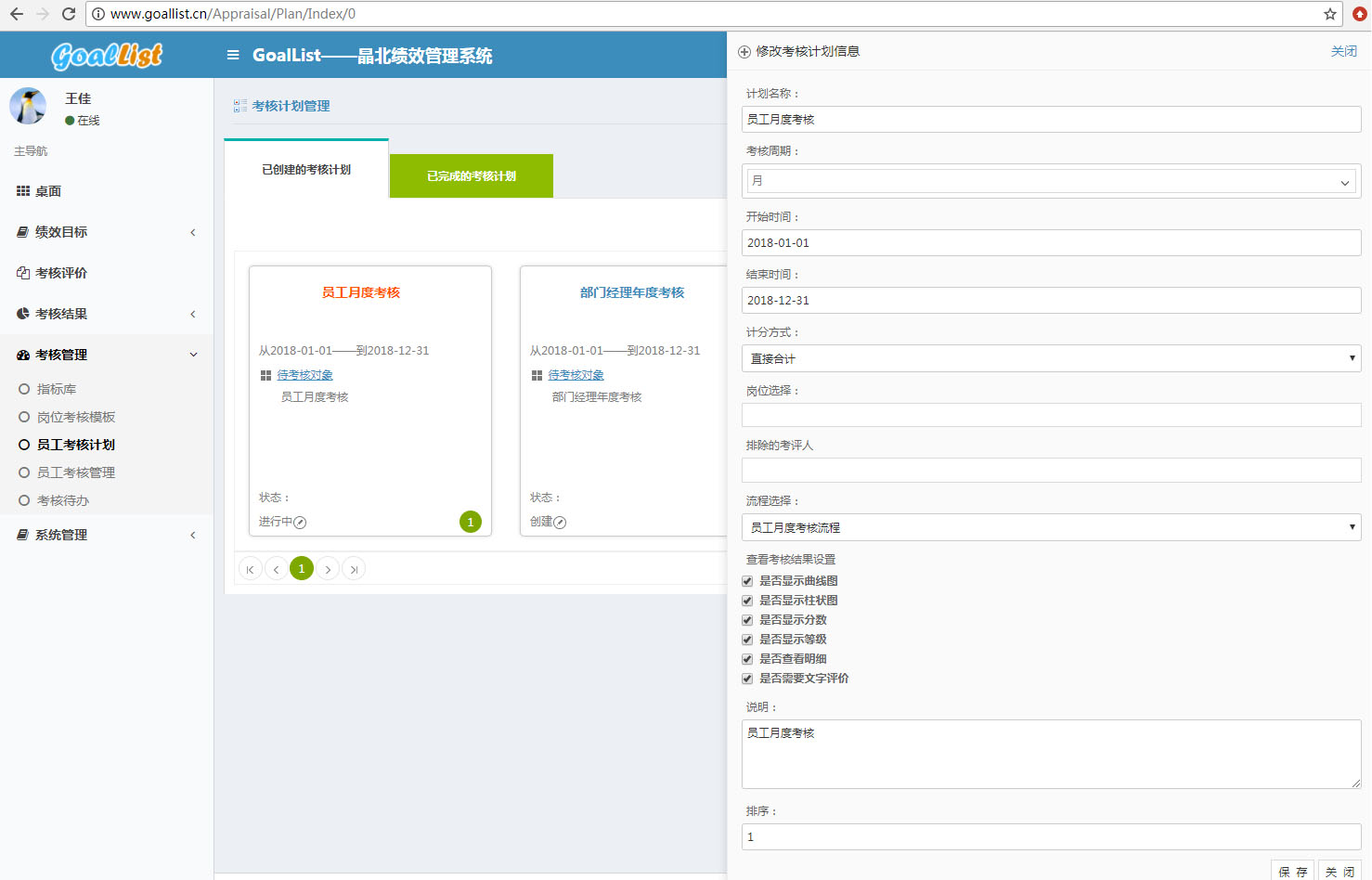Viewport: 1372px width, 880px height.
Task: Uncheck 是否显示分数 checkbox
Action: [747, 620]
